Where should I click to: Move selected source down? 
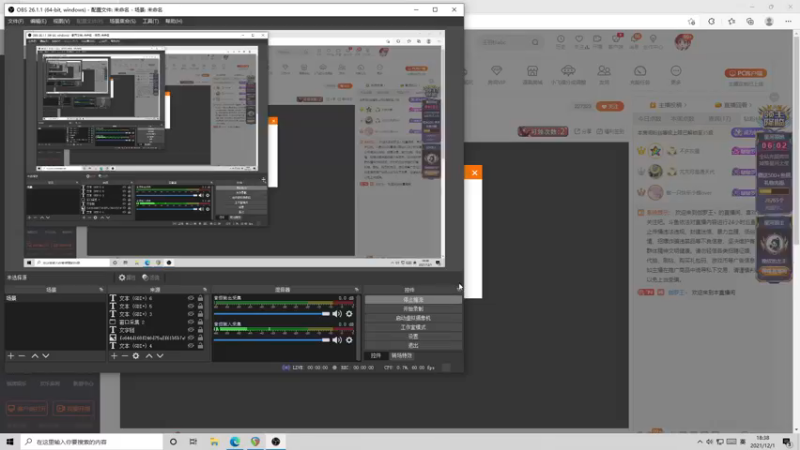160,356
